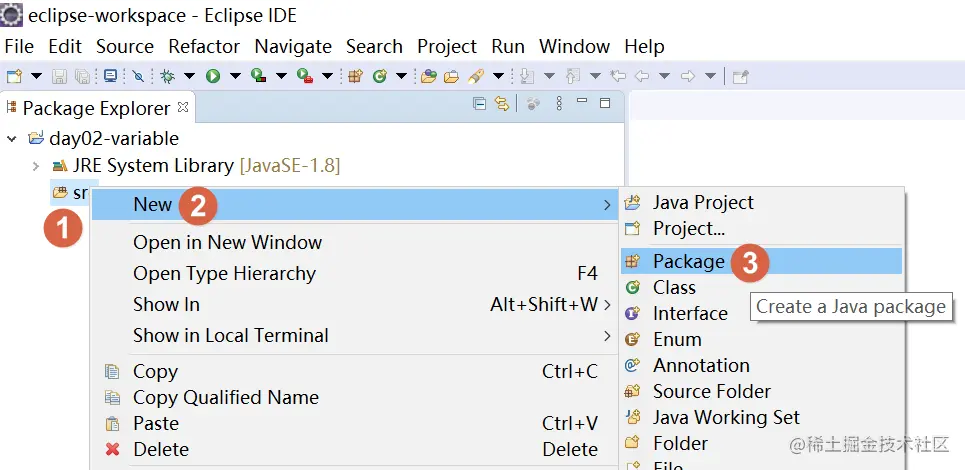Click Collapse All in Package Explorer

(479, 104)
